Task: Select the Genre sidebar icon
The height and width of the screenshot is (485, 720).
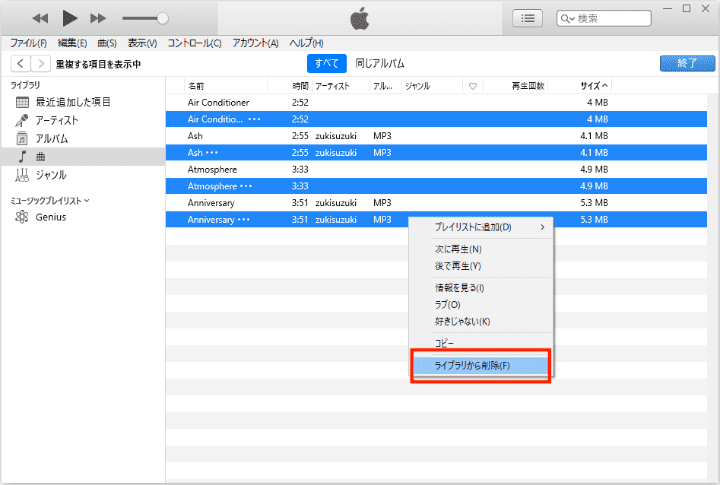Action: pos(22,175)
